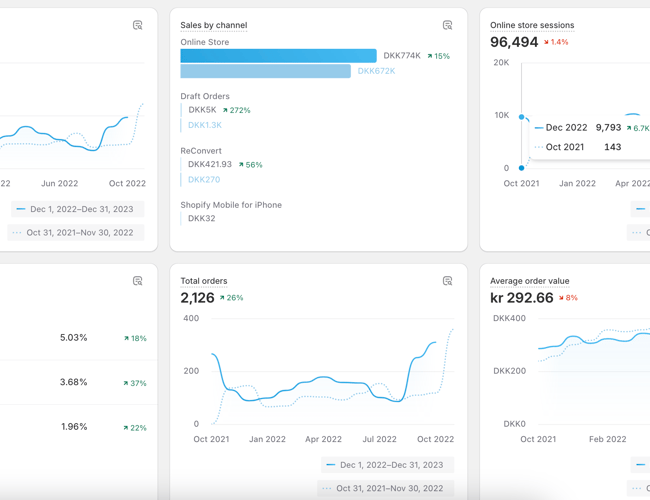Click the Draft Orders DKK5K value
This screenshot has height=500, width=650.
pyautogui.click(x=202, y=110)
